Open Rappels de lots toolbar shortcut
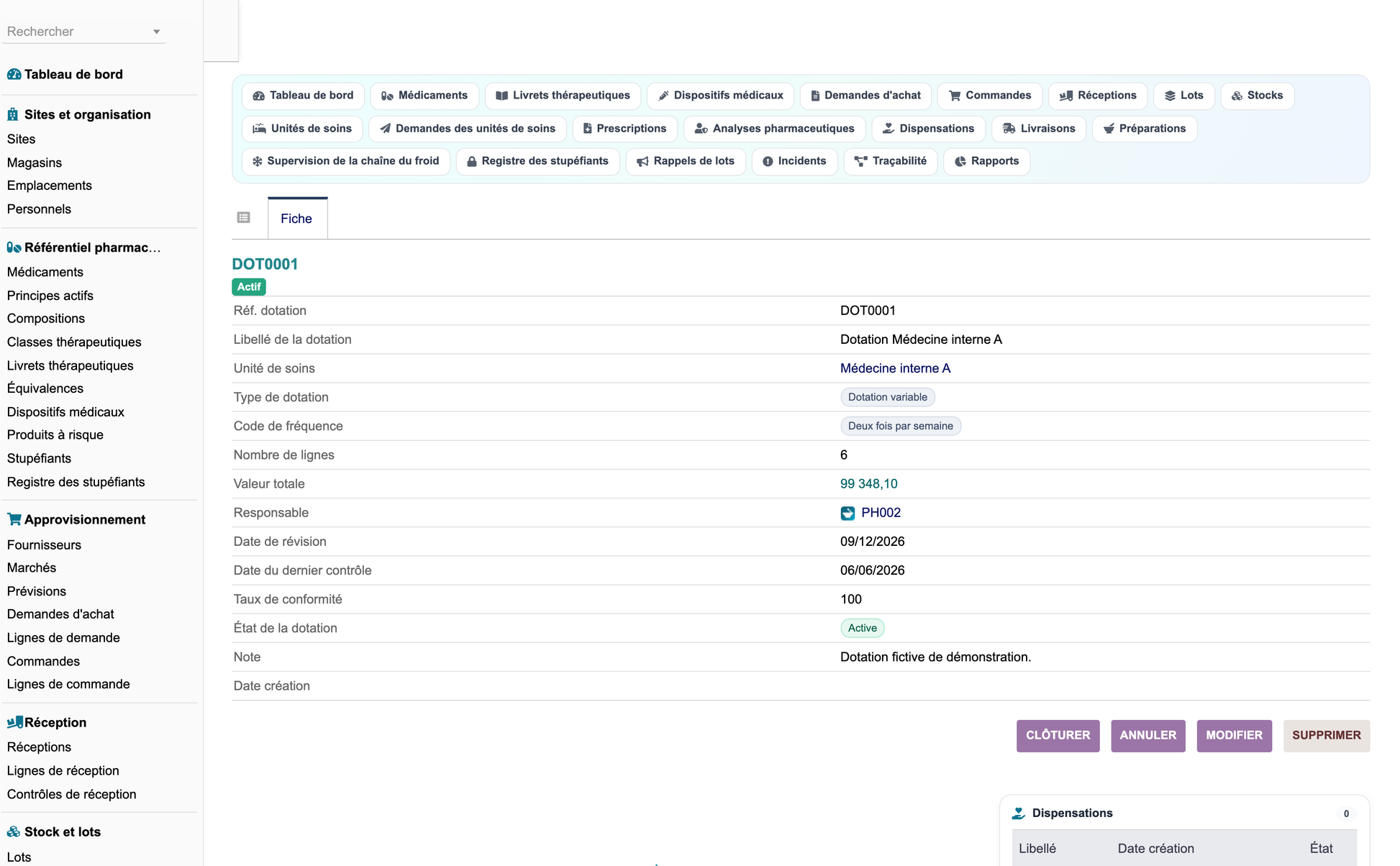 point(686,161)
